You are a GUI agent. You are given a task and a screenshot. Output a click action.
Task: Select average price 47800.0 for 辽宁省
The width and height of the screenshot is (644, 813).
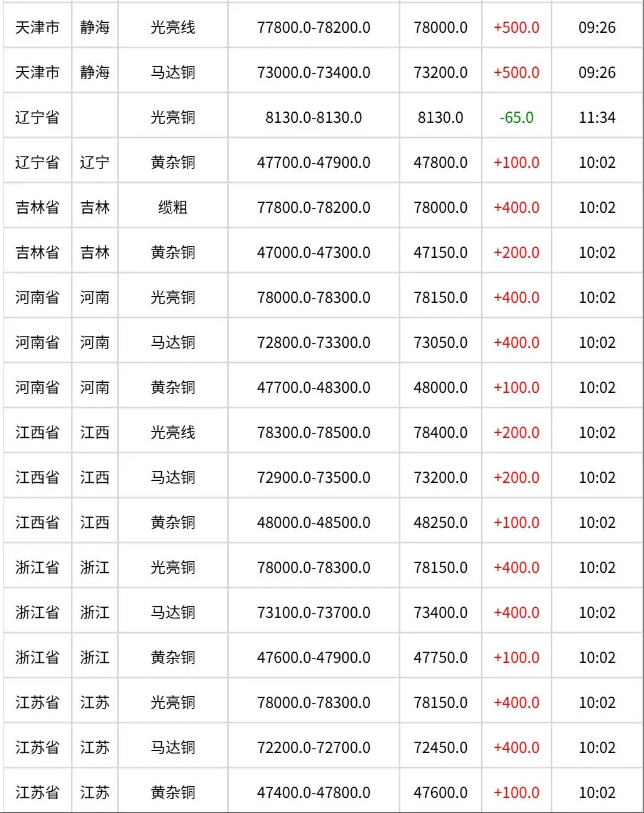[440, 162]
